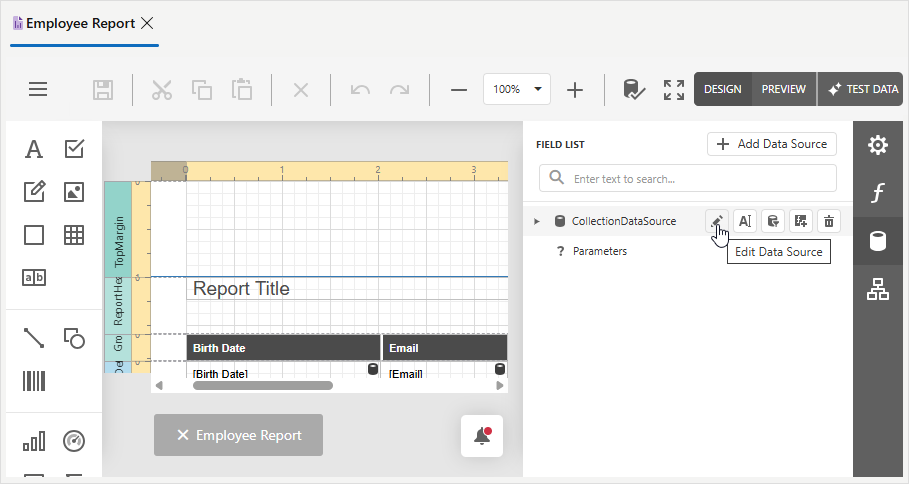Remove CollectionDataSource with trash icon
The width and height of the screenshot is (909, 484).
tap(829, 221)
